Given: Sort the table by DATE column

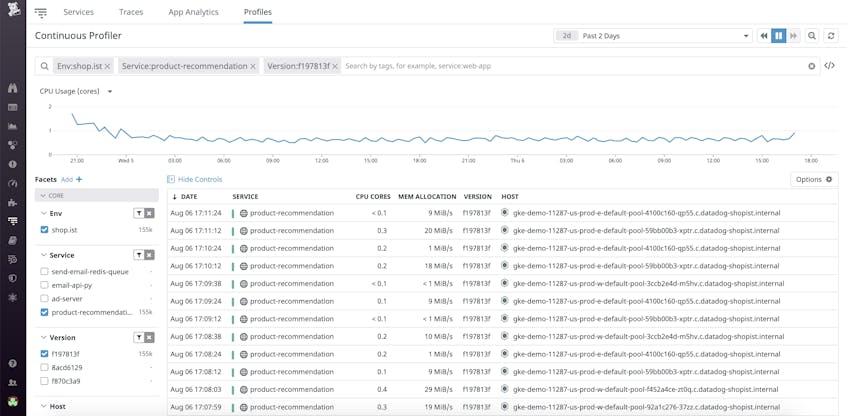Looking at the screenshot, I should point(185,197).
